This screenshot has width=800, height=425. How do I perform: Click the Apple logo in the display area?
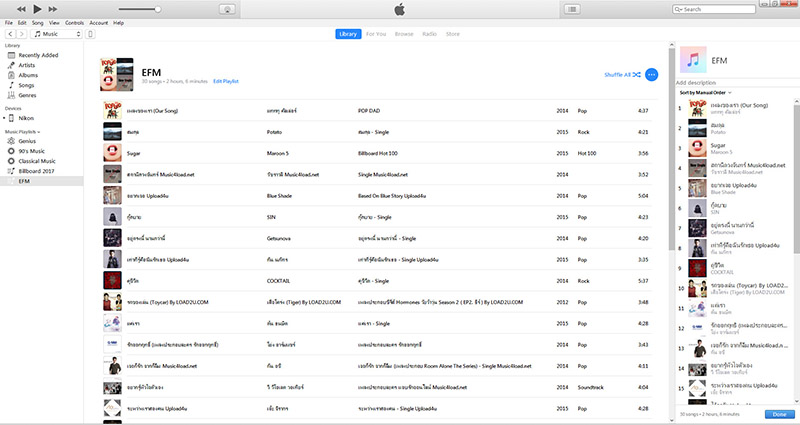coord(399,9)
